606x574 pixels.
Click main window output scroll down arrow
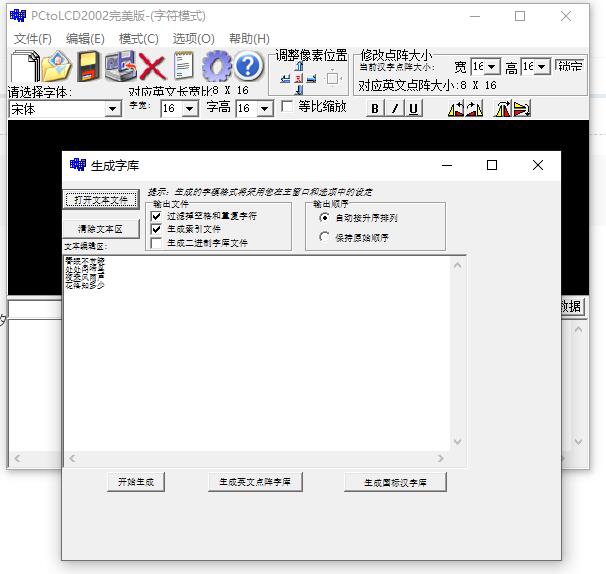point(579,442)
